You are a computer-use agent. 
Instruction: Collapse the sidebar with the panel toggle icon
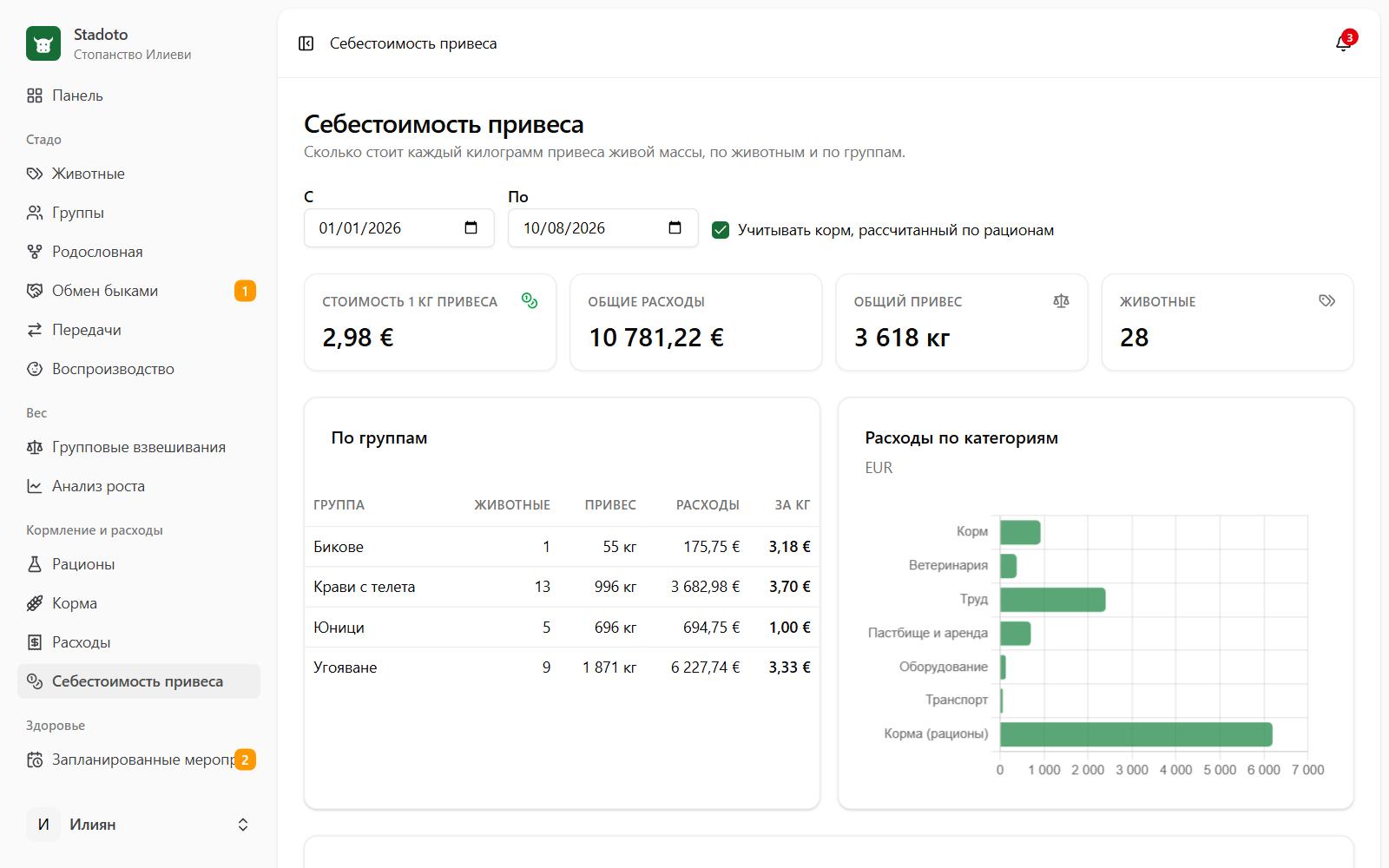tap(306, 43)
